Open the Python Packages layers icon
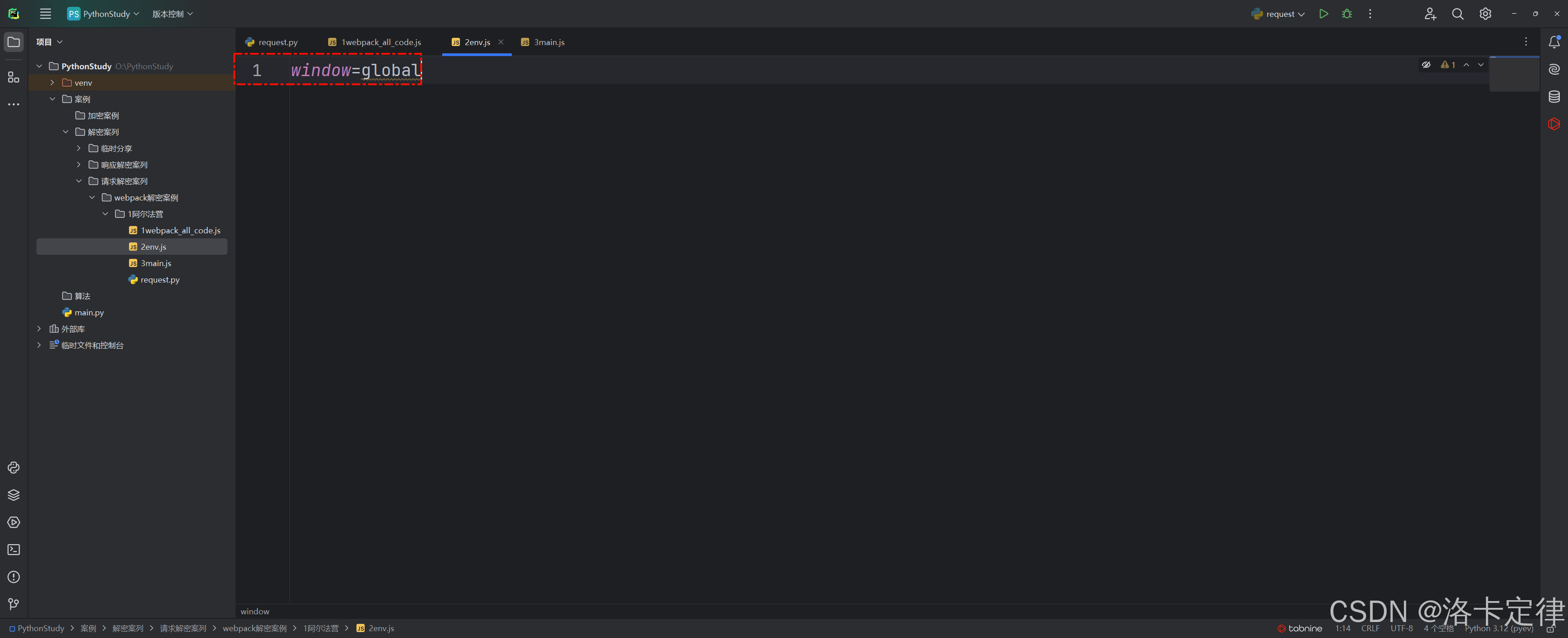This screenshot has height=638, width=1568. coord(13,495)
